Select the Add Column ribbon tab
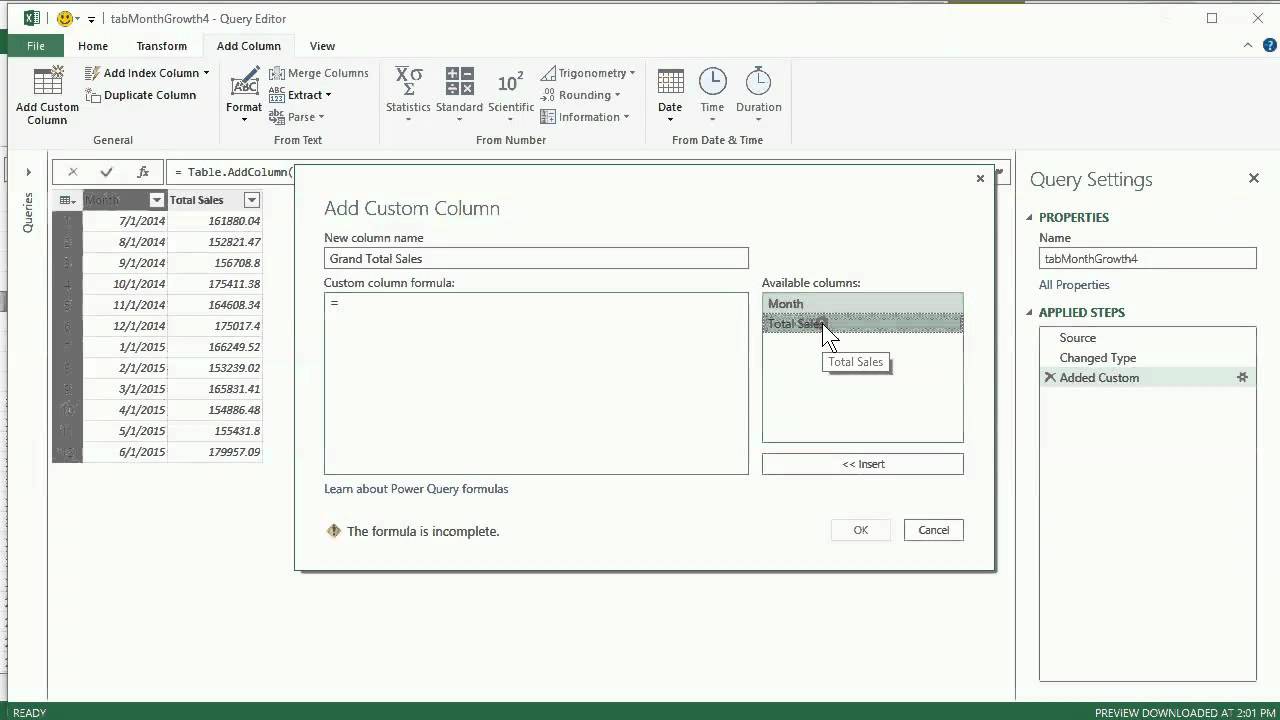1280x720 pixels. point(248,46)
